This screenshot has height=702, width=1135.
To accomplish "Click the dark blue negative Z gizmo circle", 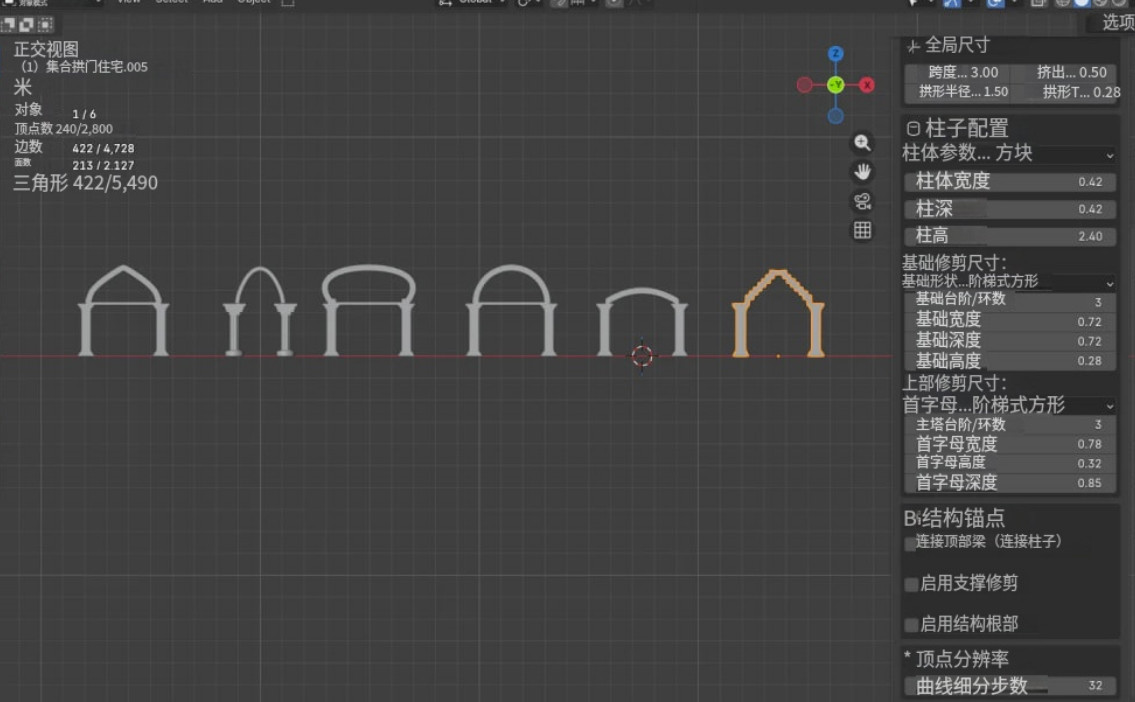I will tap(835, 116).
